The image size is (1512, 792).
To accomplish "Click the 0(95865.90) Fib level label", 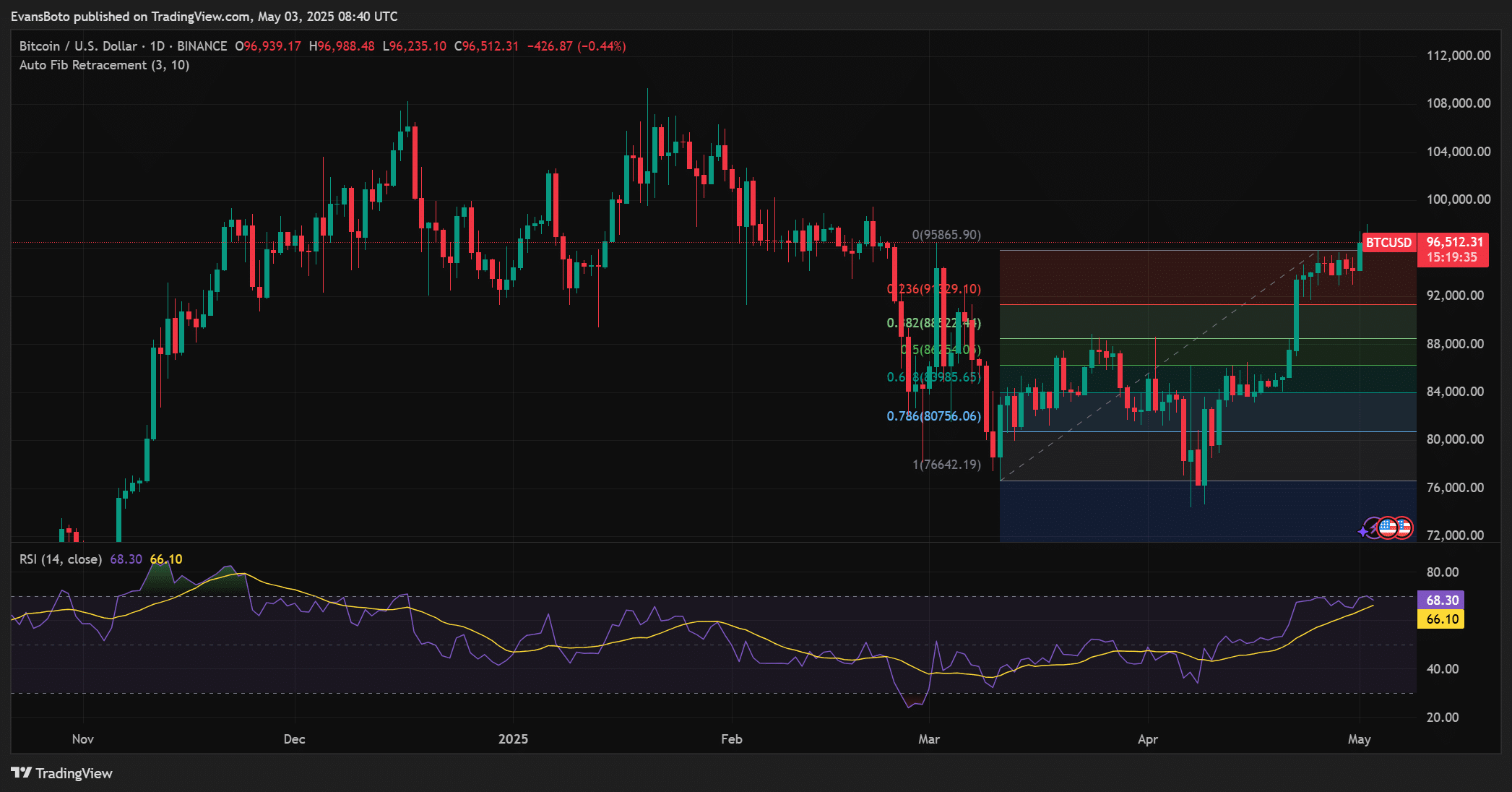I will click(946, 235).
